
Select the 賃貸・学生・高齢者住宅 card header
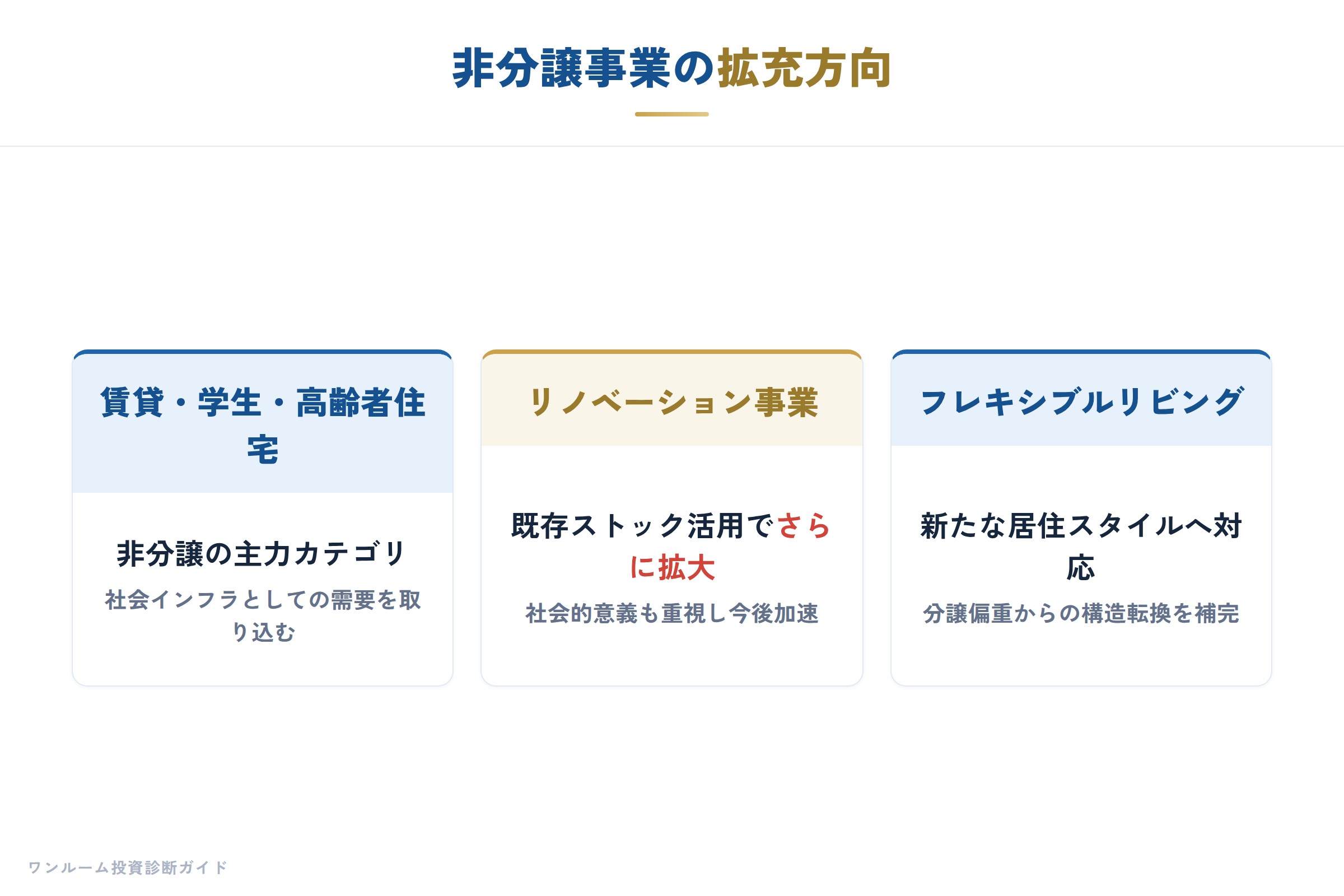click(263, 423)
